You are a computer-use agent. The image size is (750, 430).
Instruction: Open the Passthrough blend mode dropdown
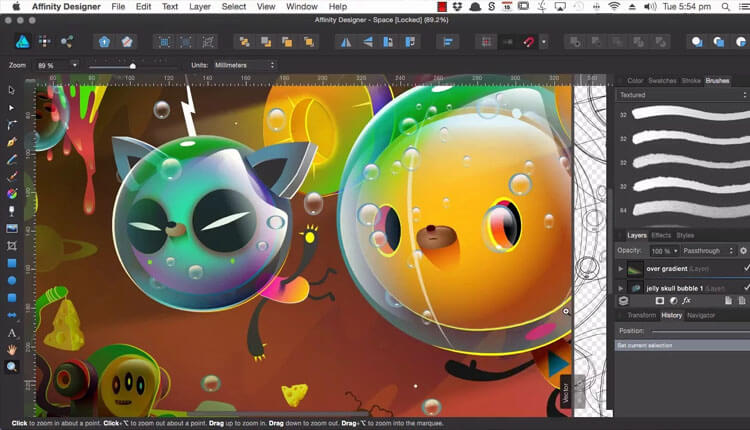coord(707,251)
